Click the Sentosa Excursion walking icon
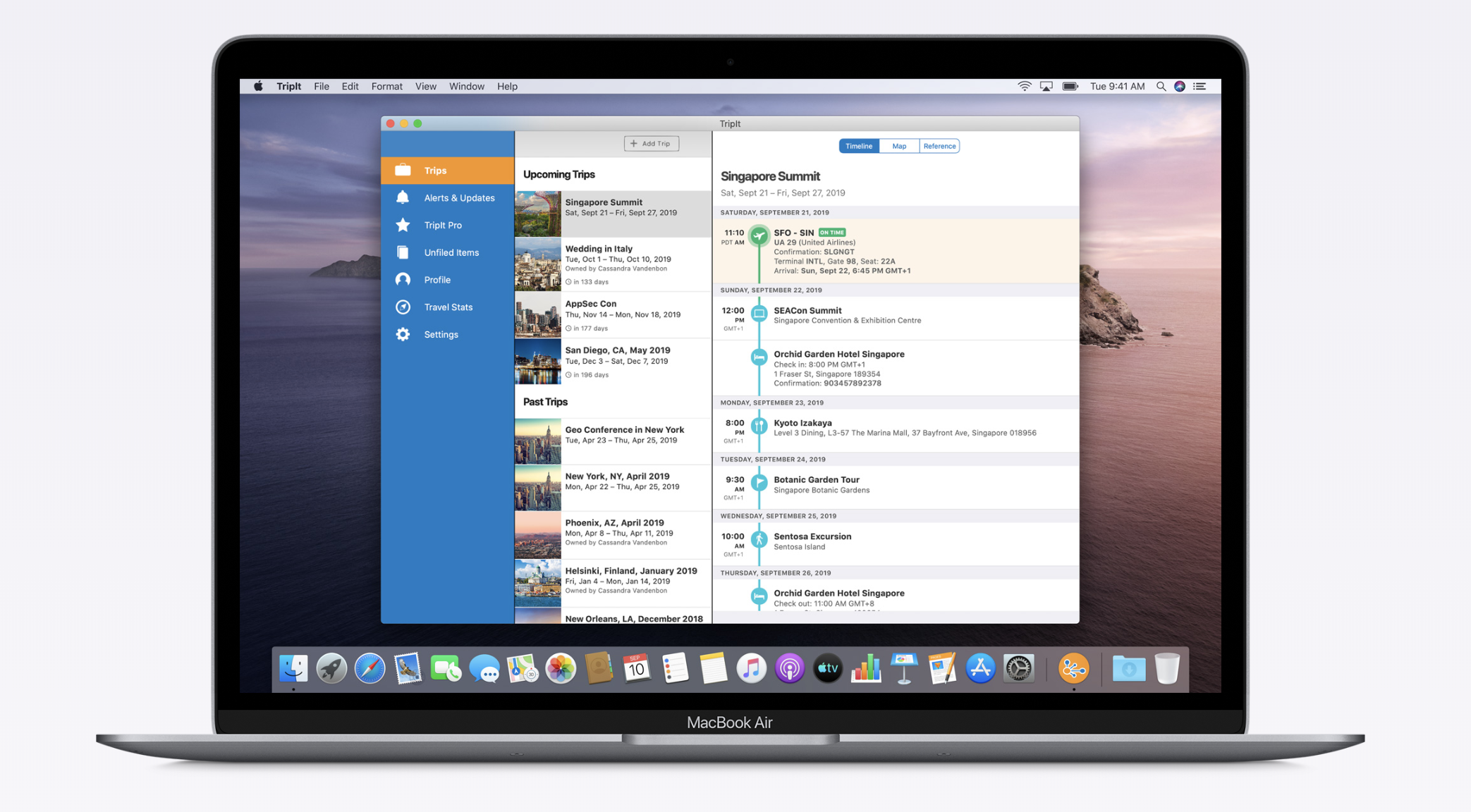Viewport: 1471px width, 812px height. [x=759, y=539]
